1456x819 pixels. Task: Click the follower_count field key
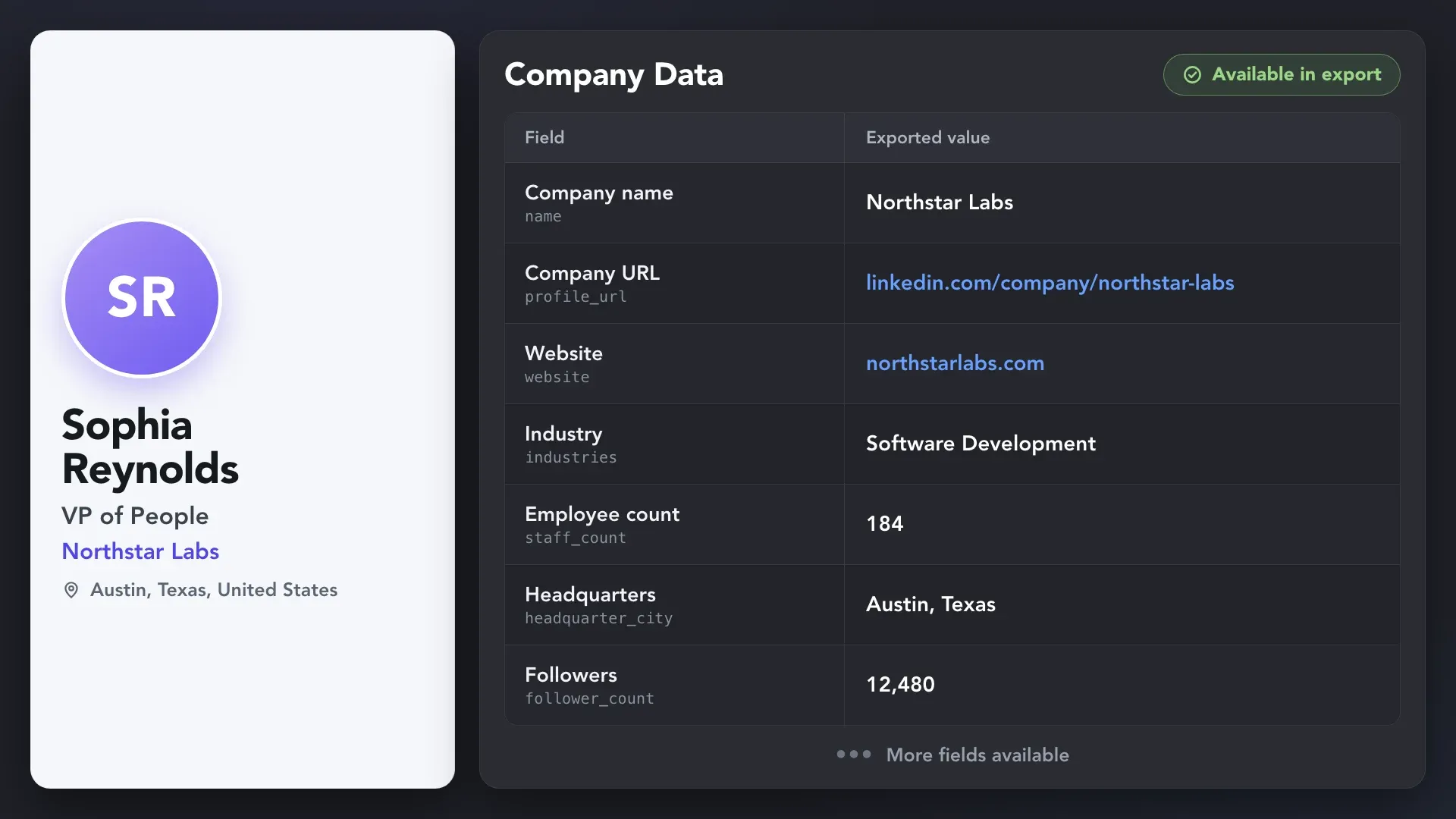[x=589, y=699]
